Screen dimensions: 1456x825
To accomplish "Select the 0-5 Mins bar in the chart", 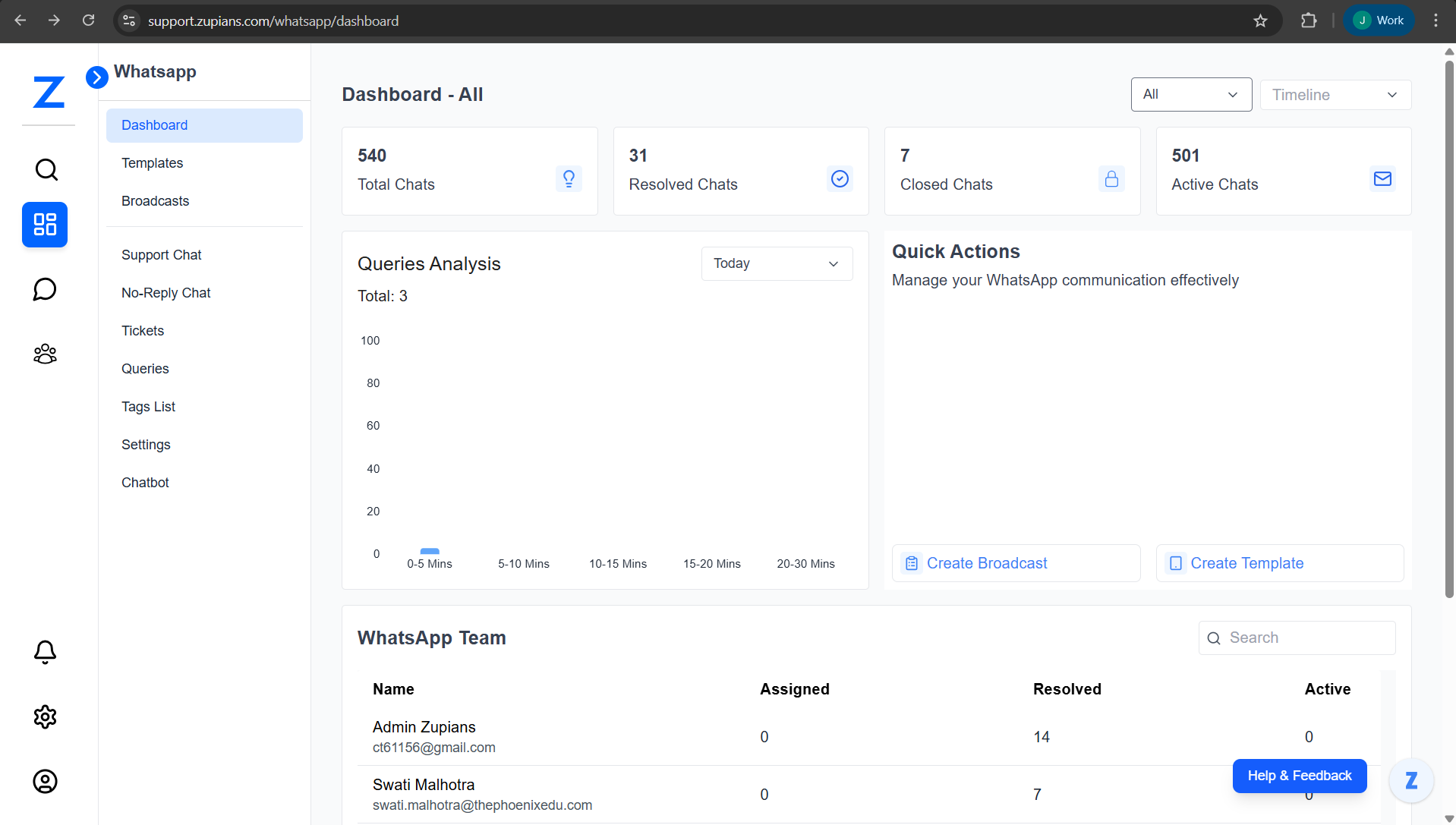I will [x=430, y=551].
